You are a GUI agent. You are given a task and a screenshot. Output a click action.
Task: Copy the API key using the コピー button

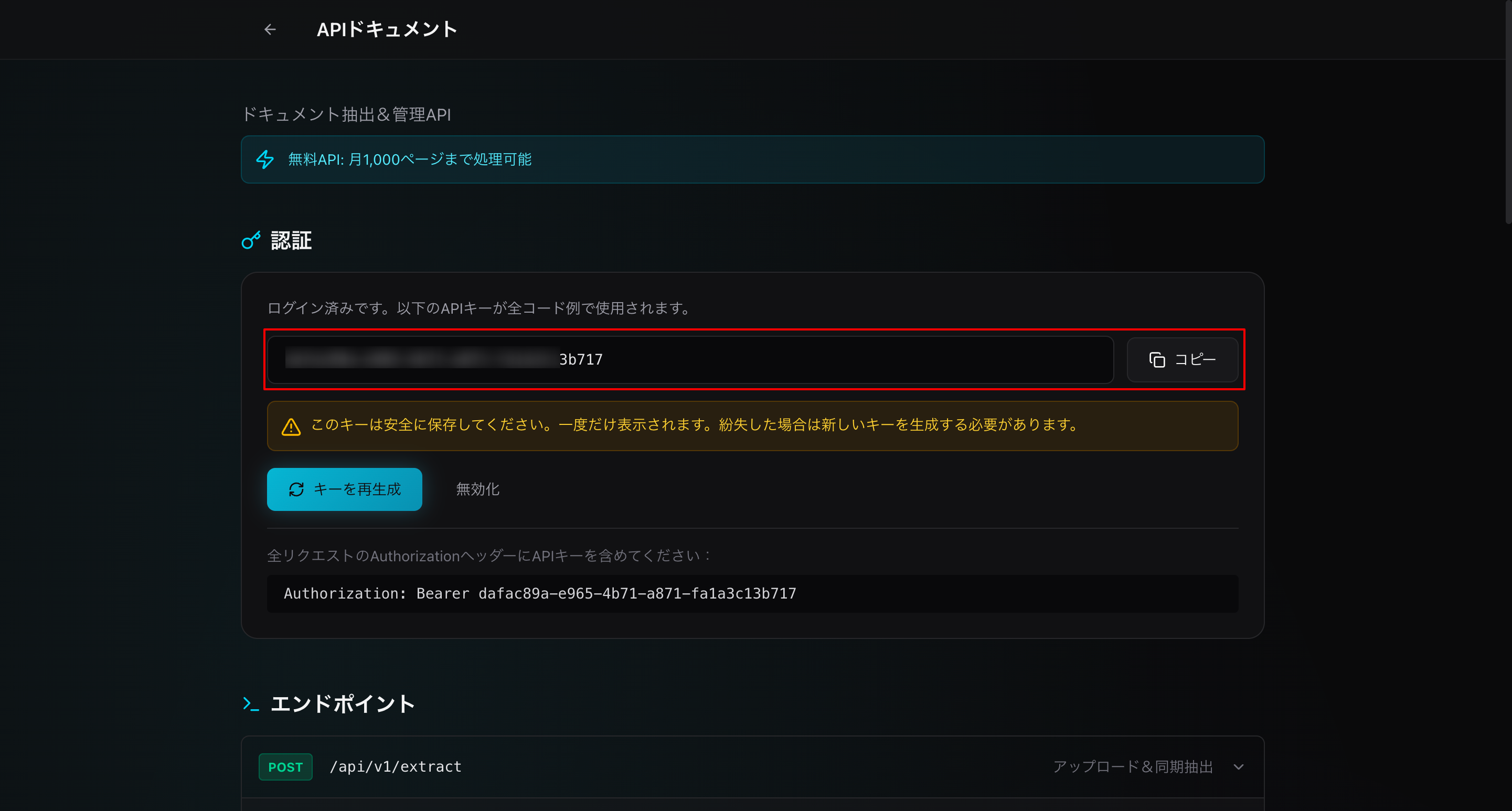tap(1181, 360)
